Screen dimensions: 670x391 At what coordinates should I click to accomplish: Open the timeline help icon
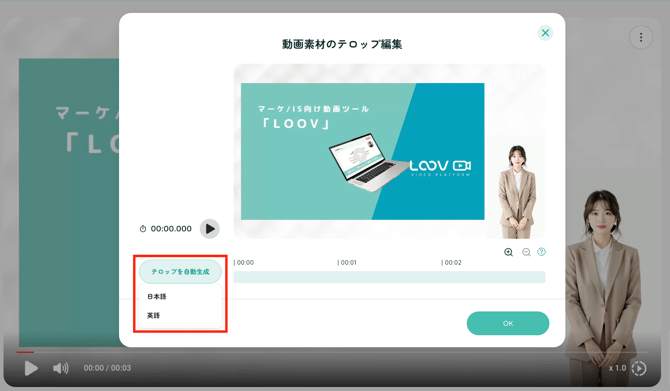pyautogui.click(x=541, y=252)
